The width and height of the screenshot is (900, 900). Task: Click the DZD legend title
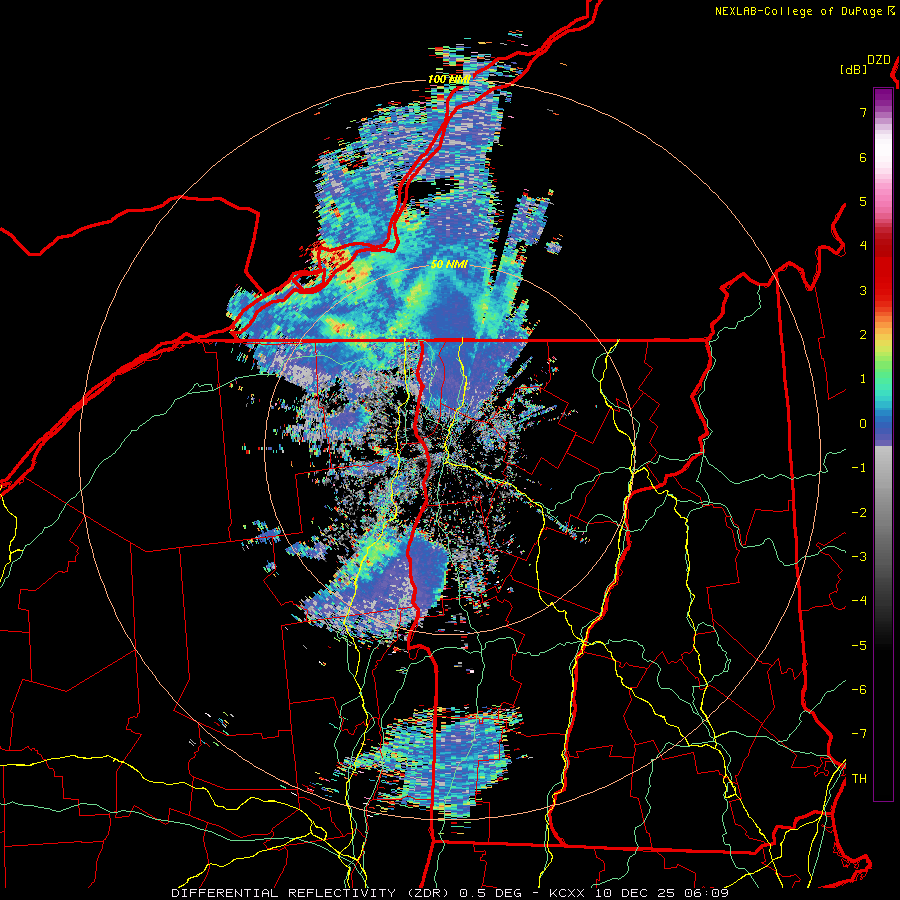click(879, 60)
